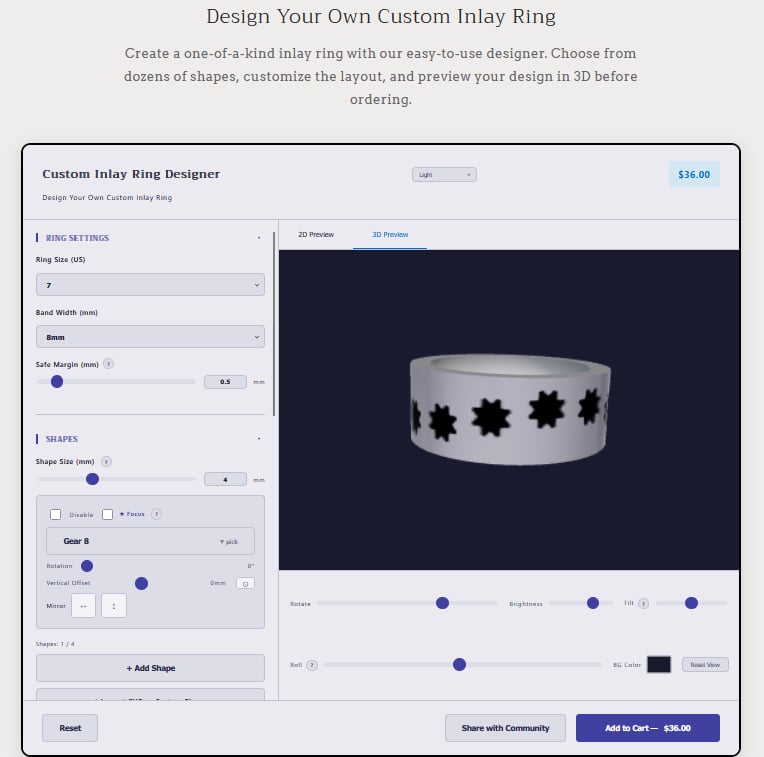Click the Add to Cart button
Viewport: 764px width, 757px height.
(x=647, y=728)
